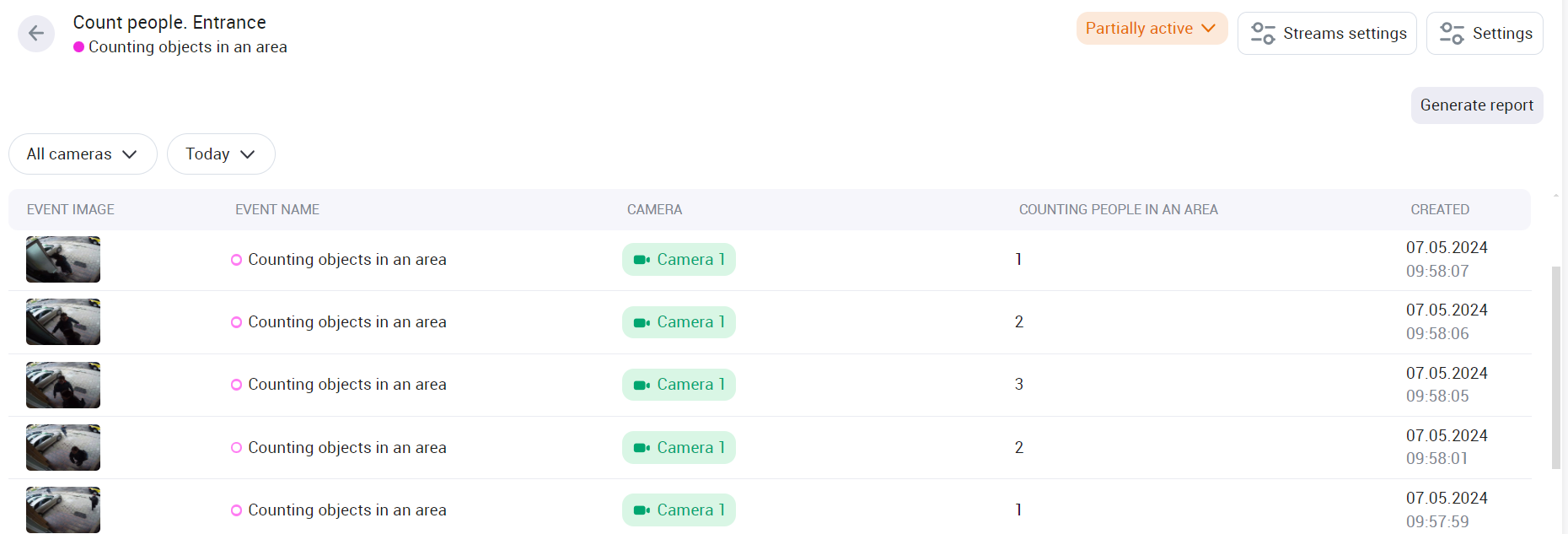This screenshot has height=534, width=1568.
Task: Click the EVENT NAME column header
Action: click(277, 210)
